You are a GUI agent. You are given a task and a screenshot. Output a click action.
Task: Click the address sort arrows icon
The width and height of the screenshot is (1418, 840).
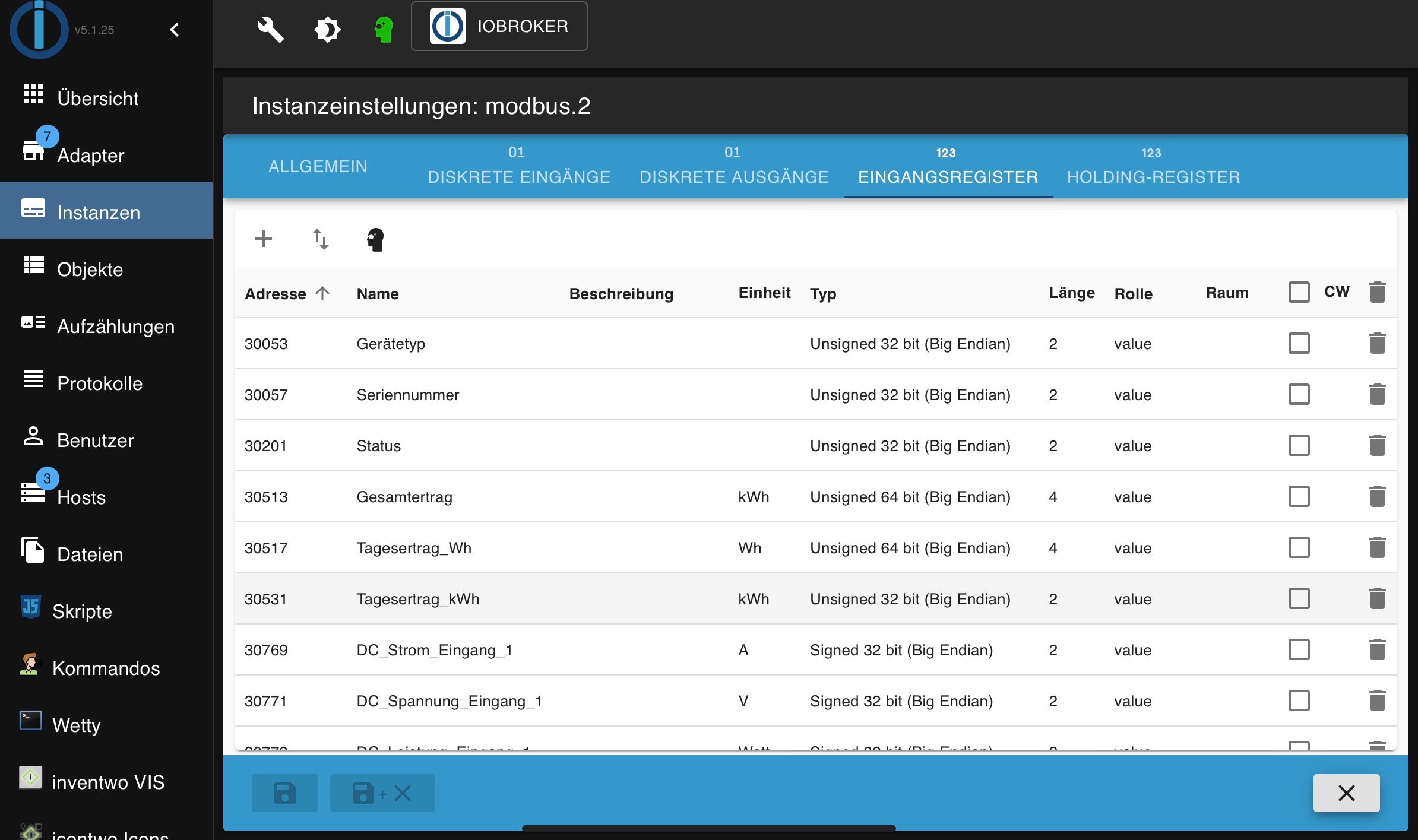click(320, 239)
